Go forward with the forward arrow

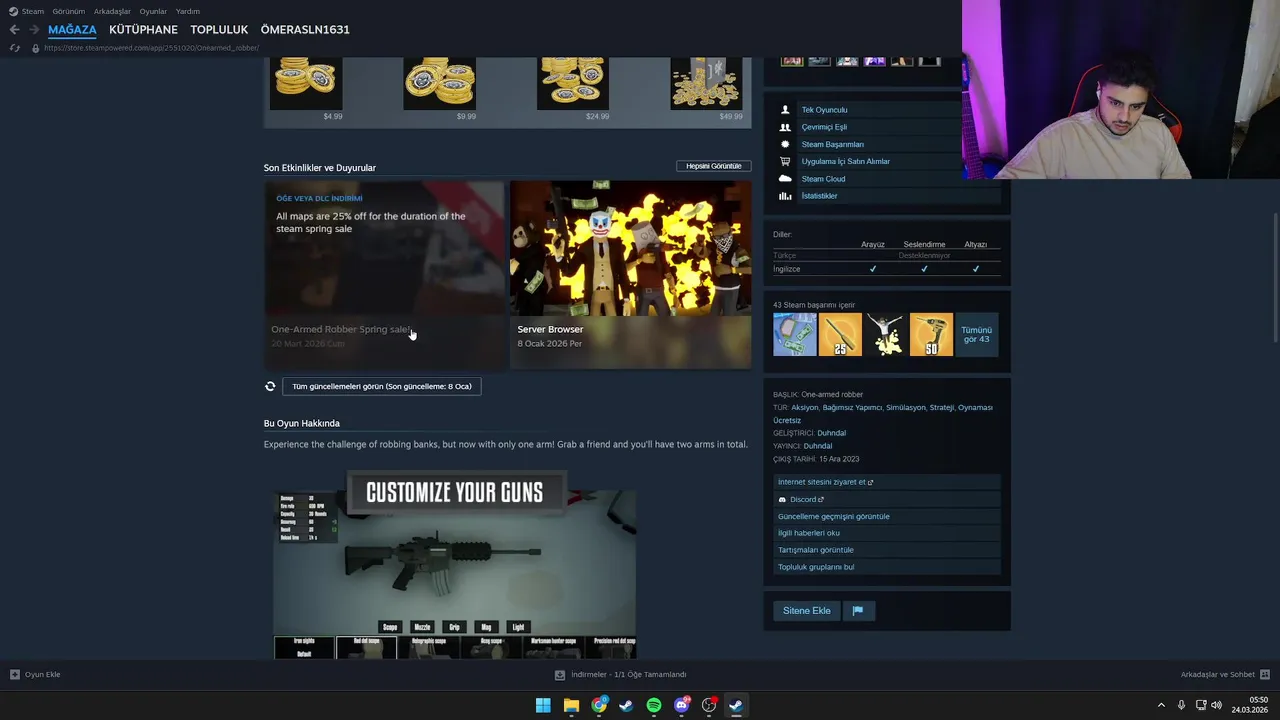point(33,30)
